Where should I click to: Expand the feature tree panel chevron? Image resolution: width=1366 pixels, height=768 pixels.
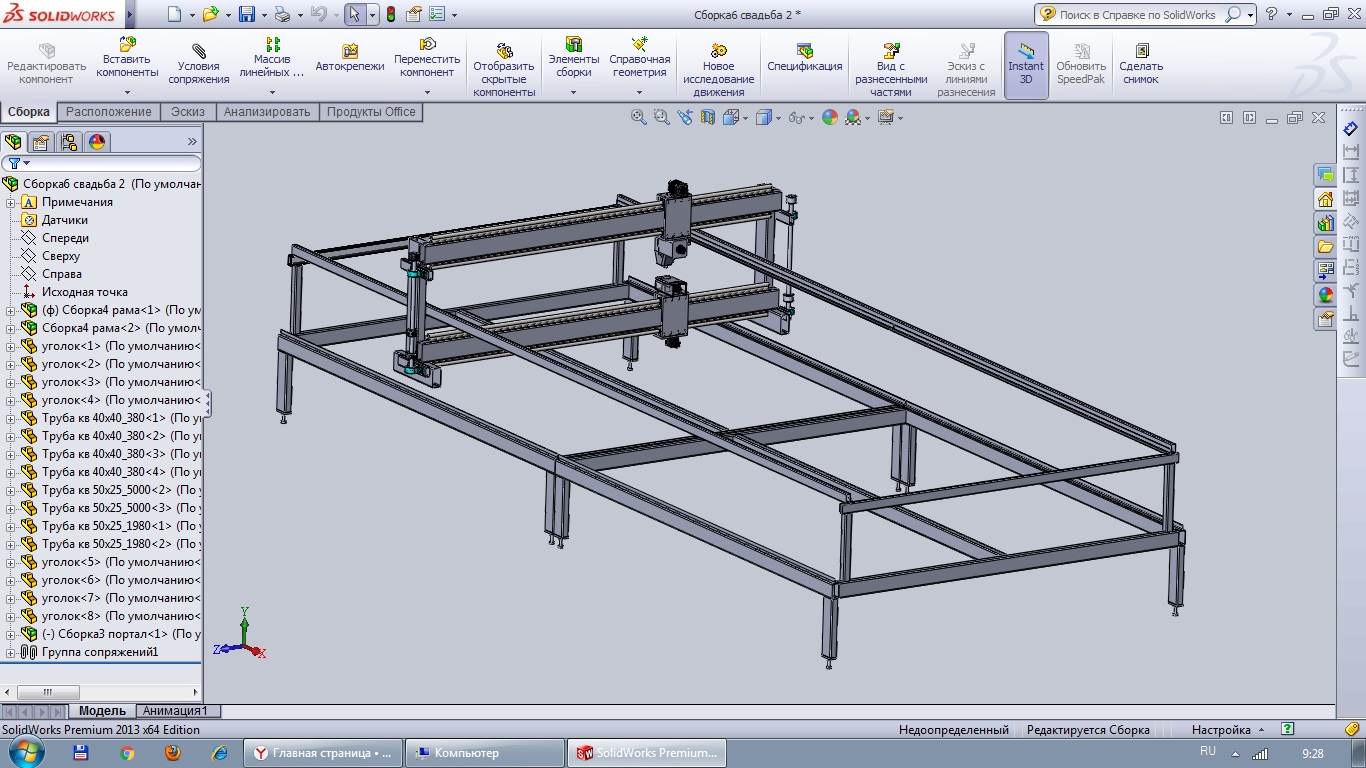tap(192, 142)
